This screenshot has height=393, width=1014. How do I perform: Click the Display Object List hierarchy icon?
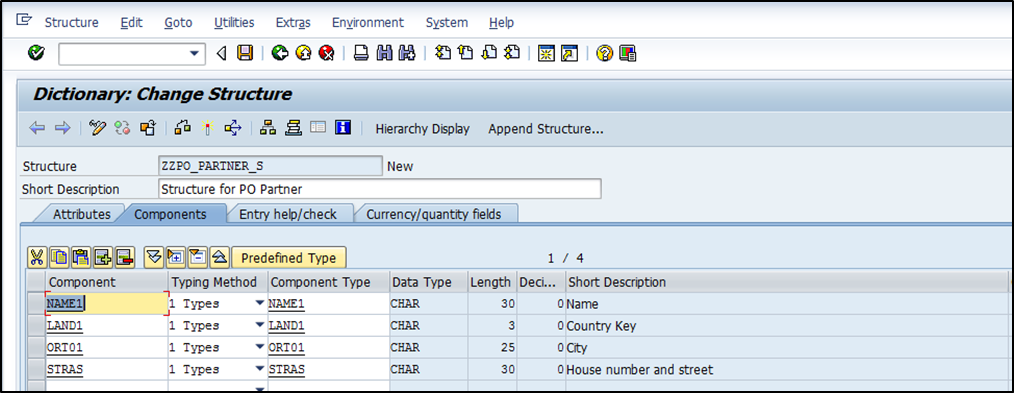coord(268,128)
